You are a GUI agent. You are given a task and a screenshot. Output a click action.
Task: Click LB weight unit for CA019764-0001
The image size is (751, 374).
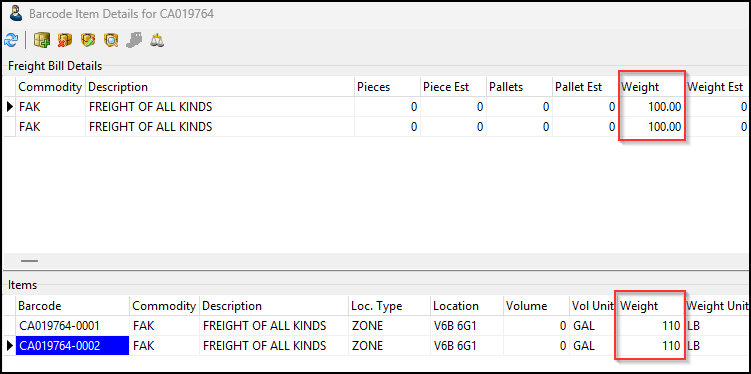717,326
